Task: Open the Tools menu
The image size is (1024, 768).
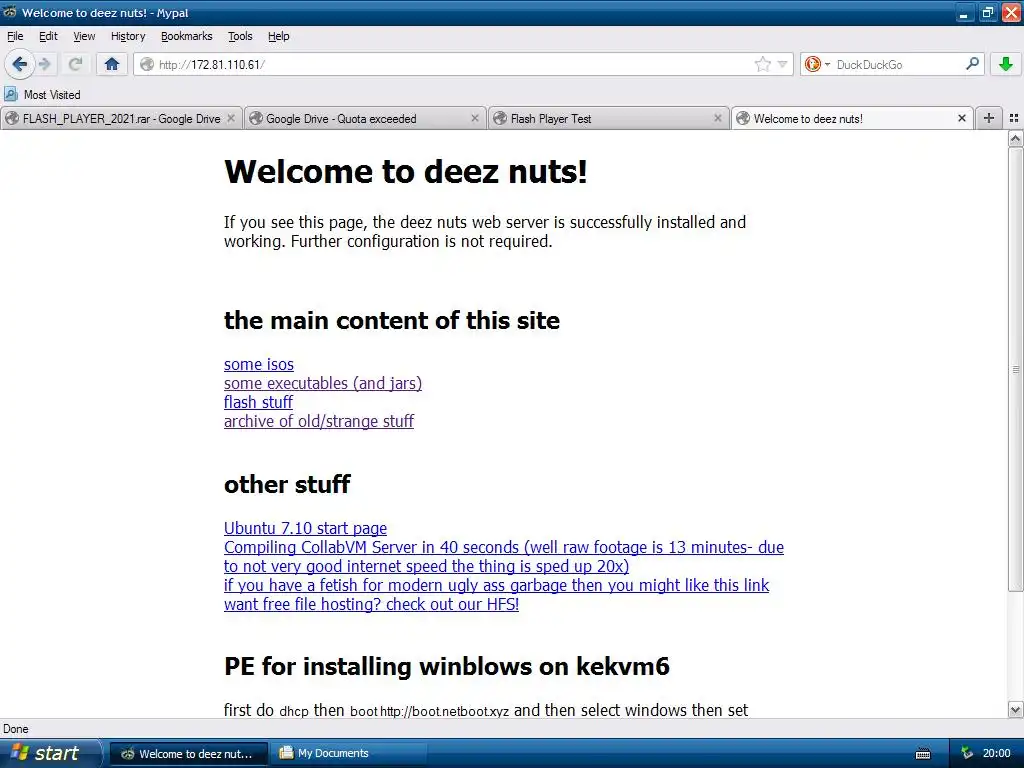Action: point(240,36)
